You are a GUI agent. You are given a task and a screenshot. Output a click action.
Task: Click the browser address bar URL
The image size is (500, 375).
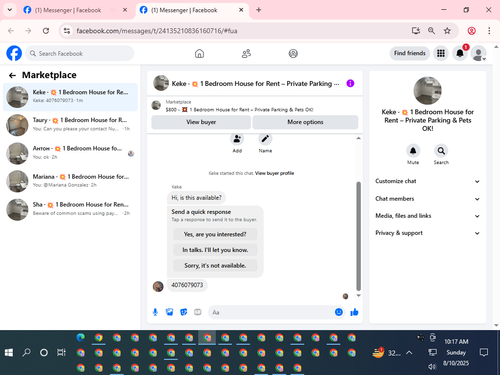[x=157, y=31]
